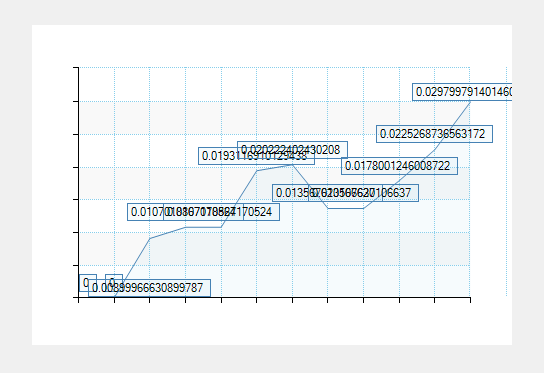
Task: Click the data label beginning 0.01931169
Action: tap(256, 156)
